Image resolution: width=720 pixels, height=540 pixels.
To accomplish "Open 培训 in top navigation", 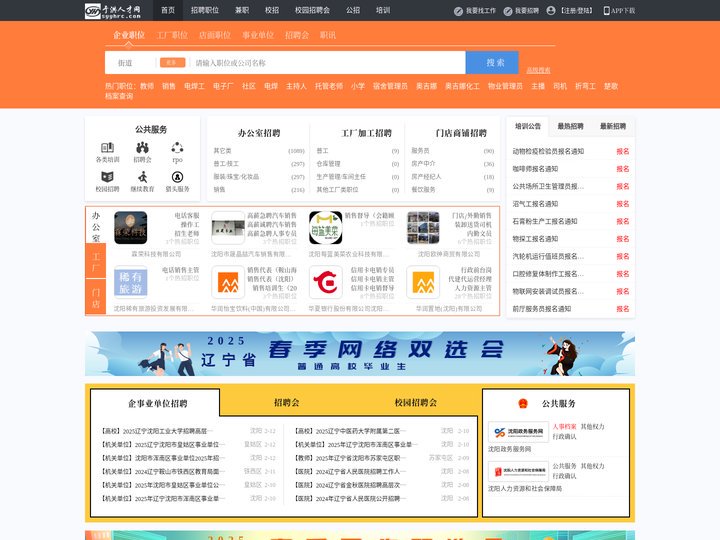I will click(383, 10).
